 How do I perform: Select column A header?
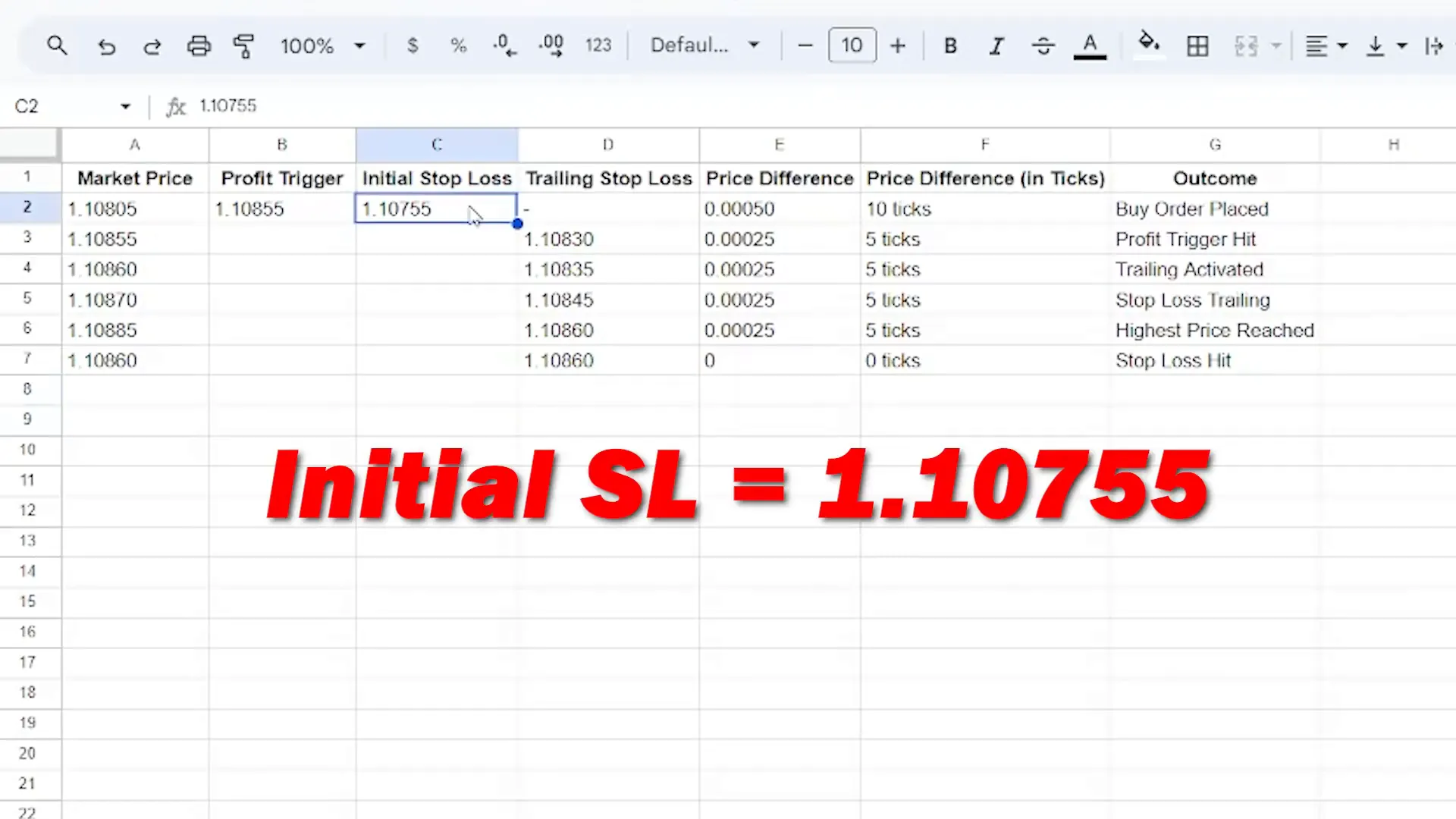click(135, 145)
